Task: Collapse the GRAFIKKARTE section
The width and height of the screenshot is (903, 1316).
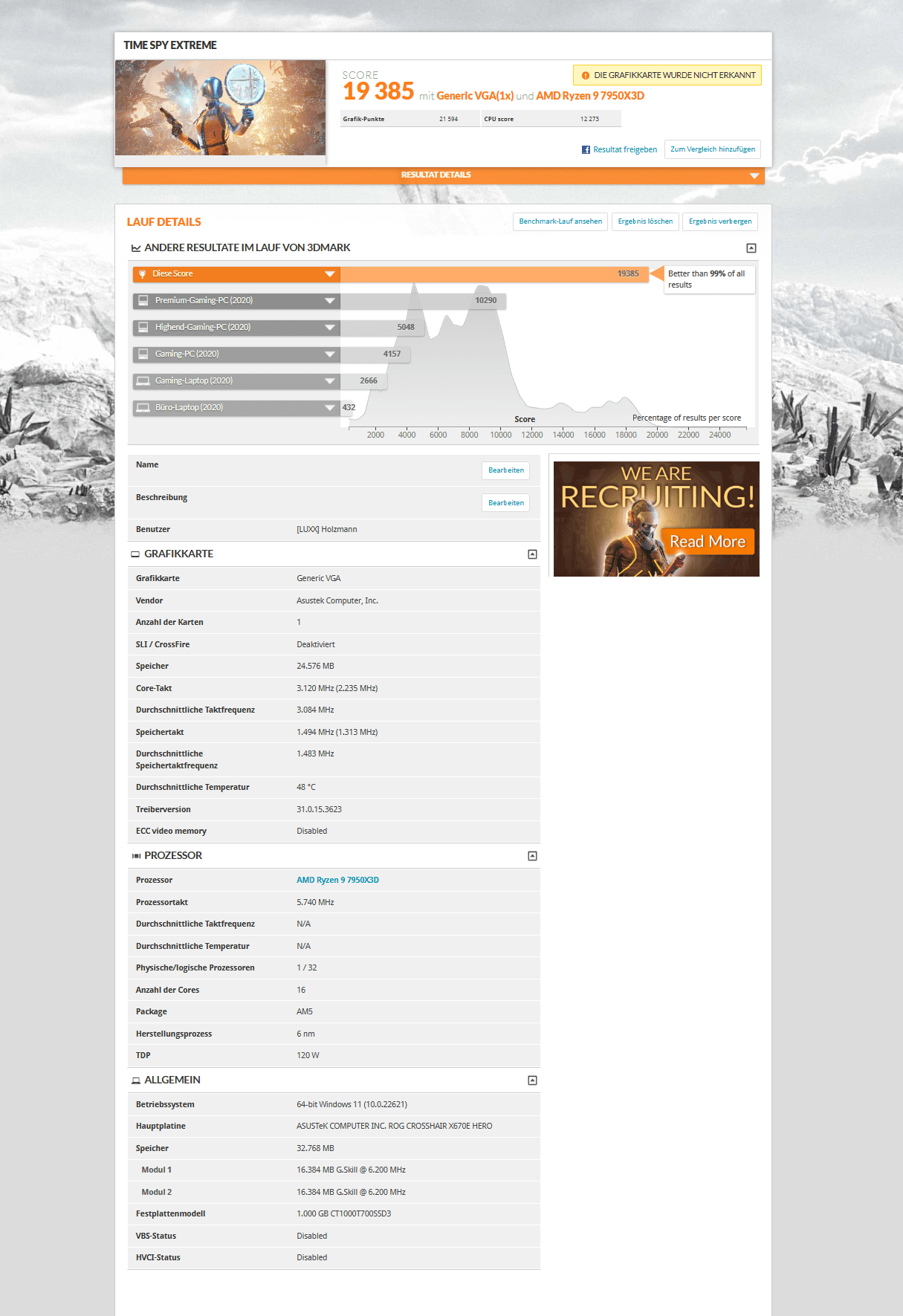Action: [532, 554]
